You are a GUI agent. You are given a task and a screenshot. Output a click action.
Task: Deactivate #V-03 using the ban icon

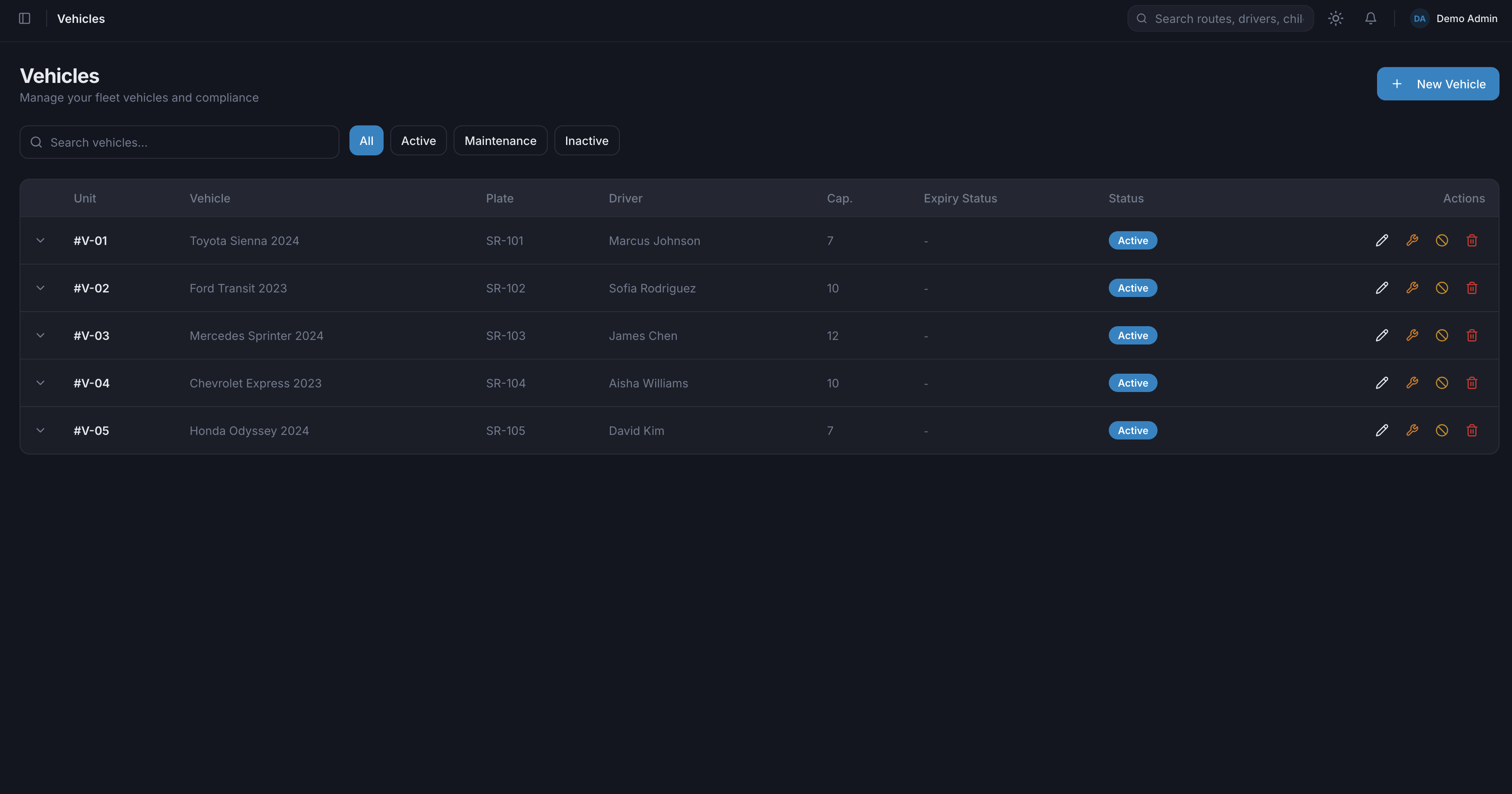click(x=1442, y=336)
